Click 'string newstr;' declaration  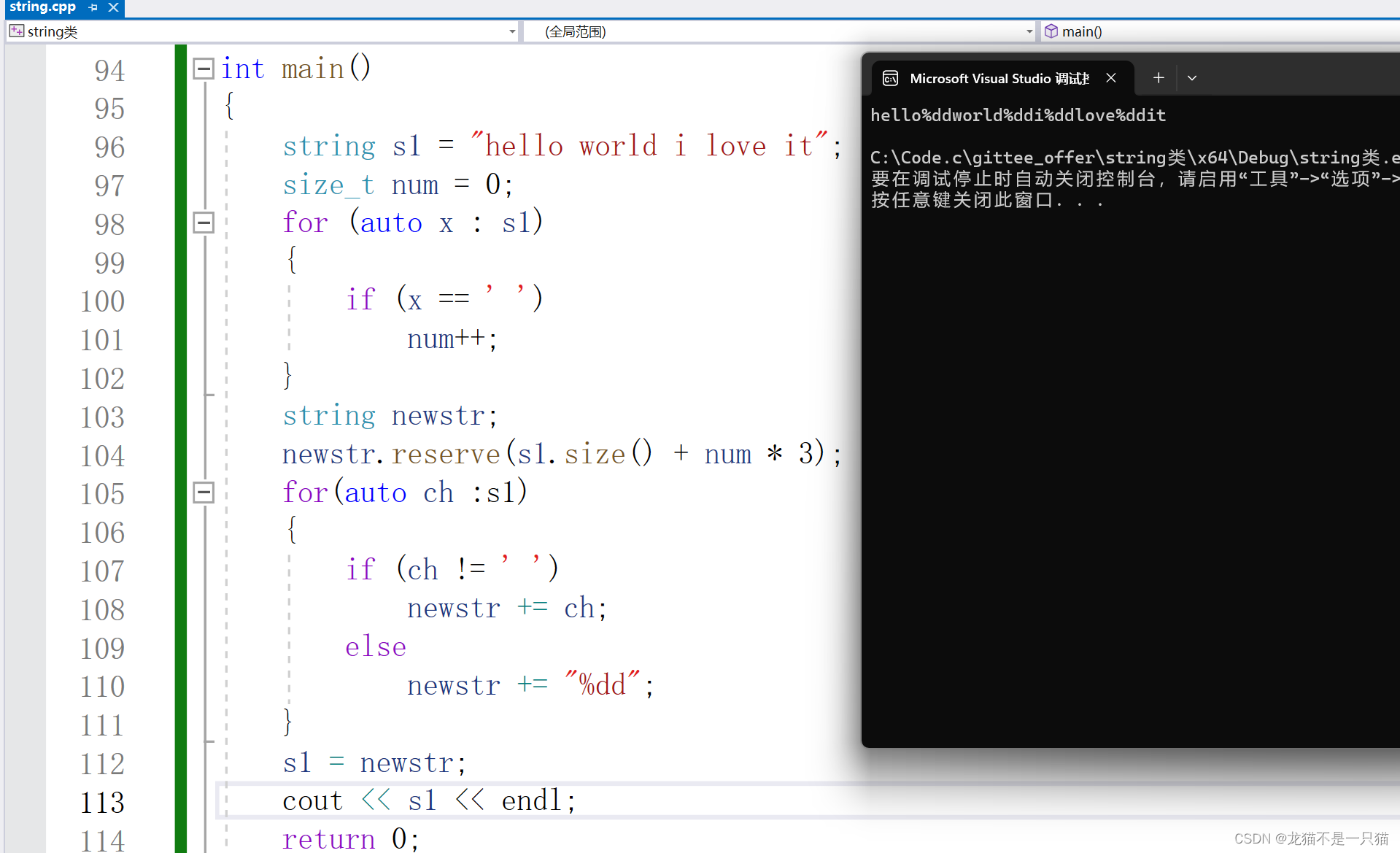(x=390, y=416)
